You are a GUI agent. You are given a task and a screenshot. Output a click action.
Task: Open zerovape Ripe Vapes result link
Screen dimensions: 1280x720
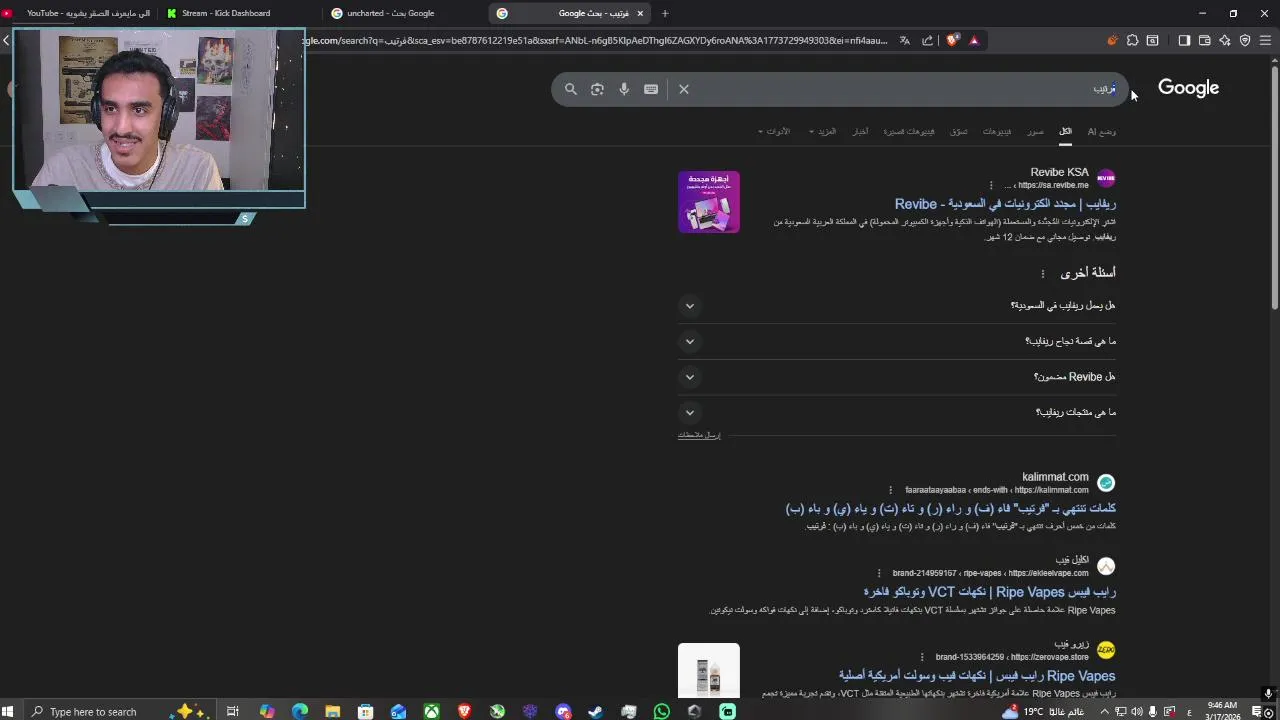[x=977, y=676]
